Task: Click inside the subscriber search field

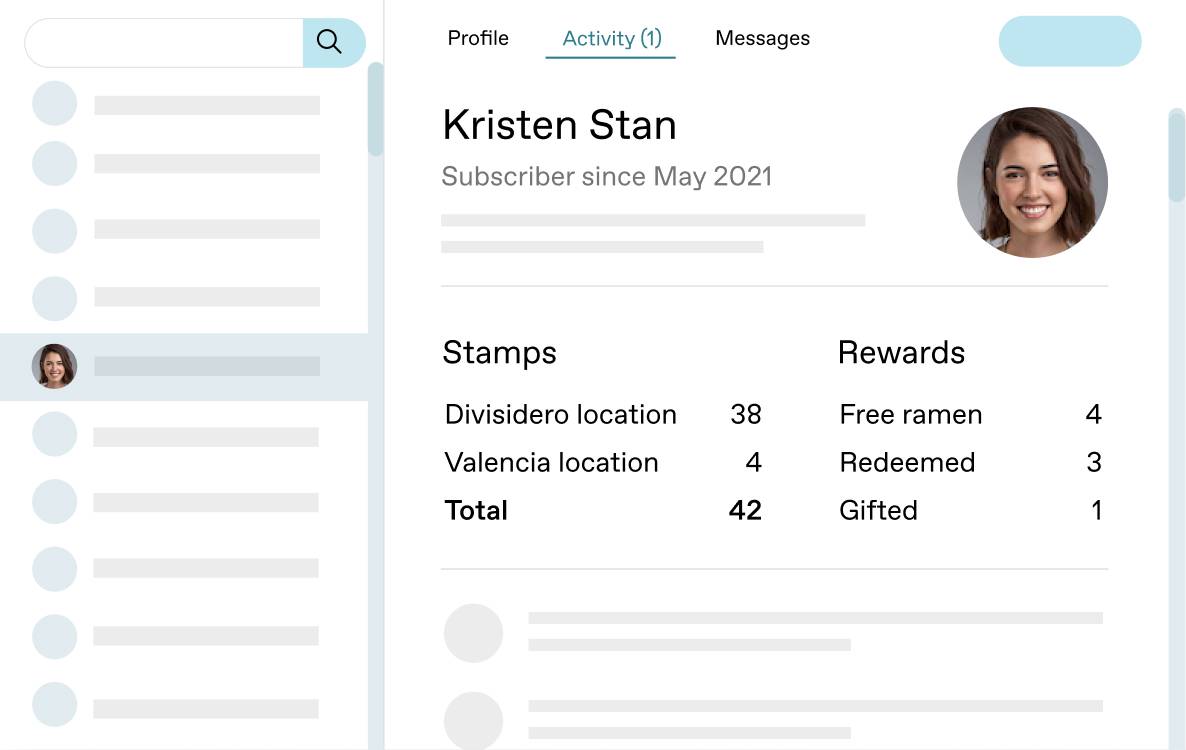Action: [x=164, y=42]
